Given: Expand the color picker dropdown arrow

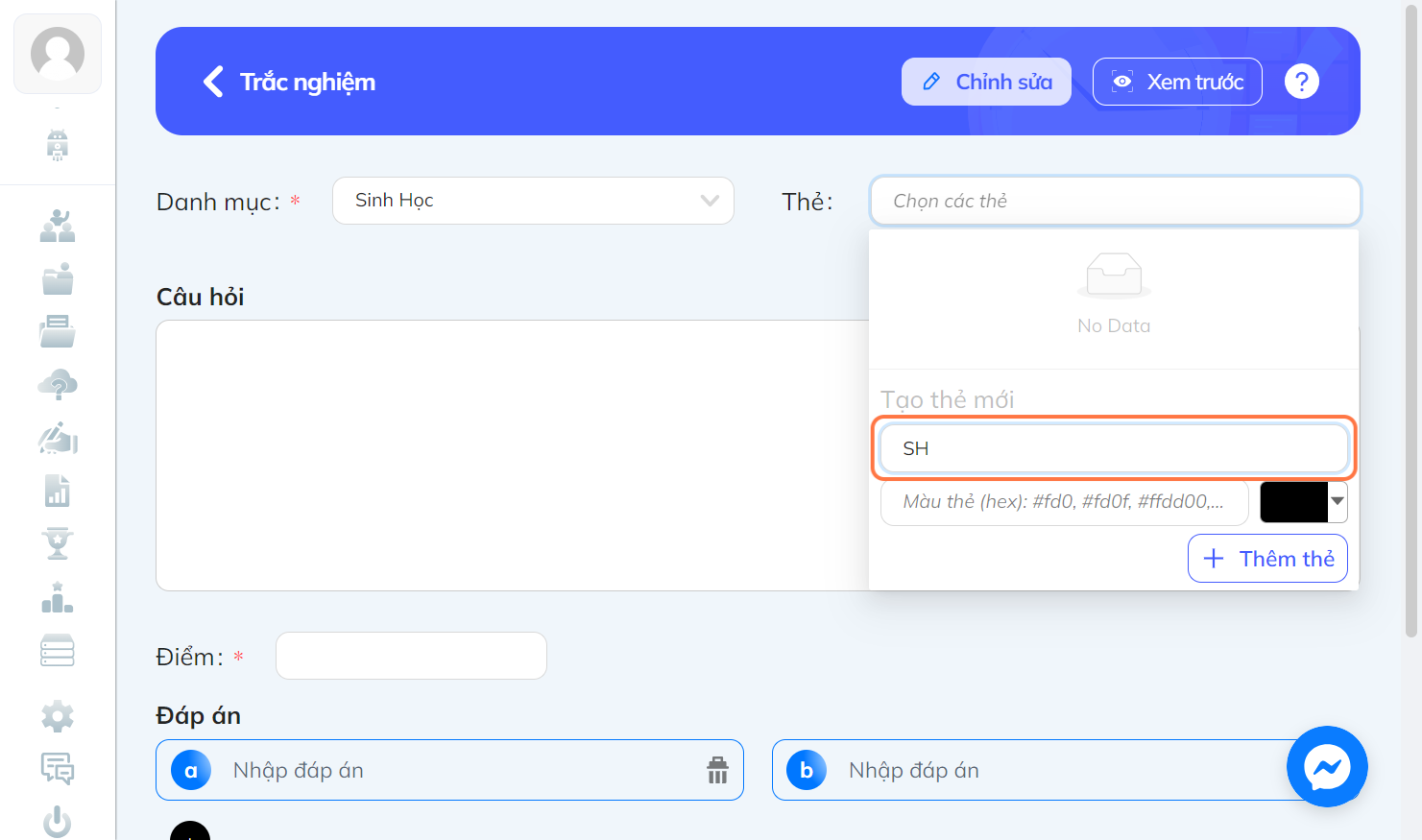Looking at the screenshot, I should click(x=1338, y=502).
